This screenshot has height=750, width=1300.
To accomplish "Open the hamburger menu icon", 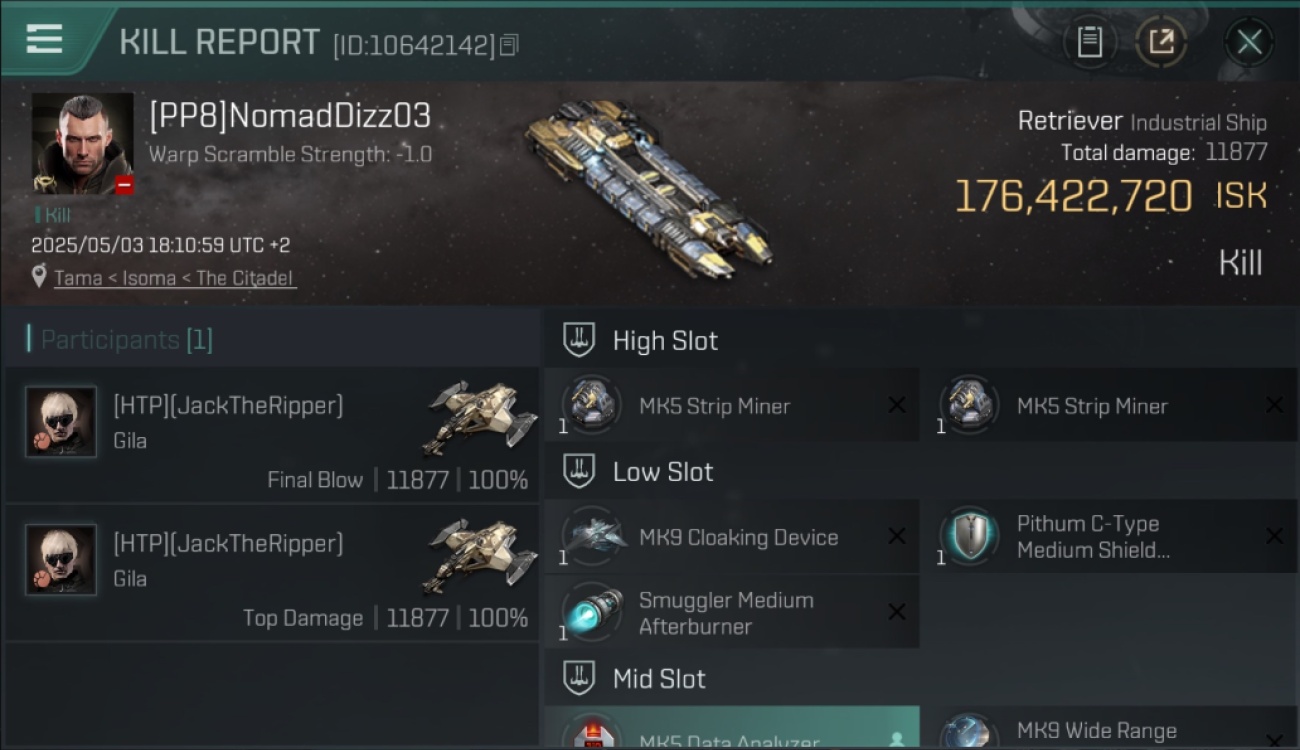I will [44, 39].
